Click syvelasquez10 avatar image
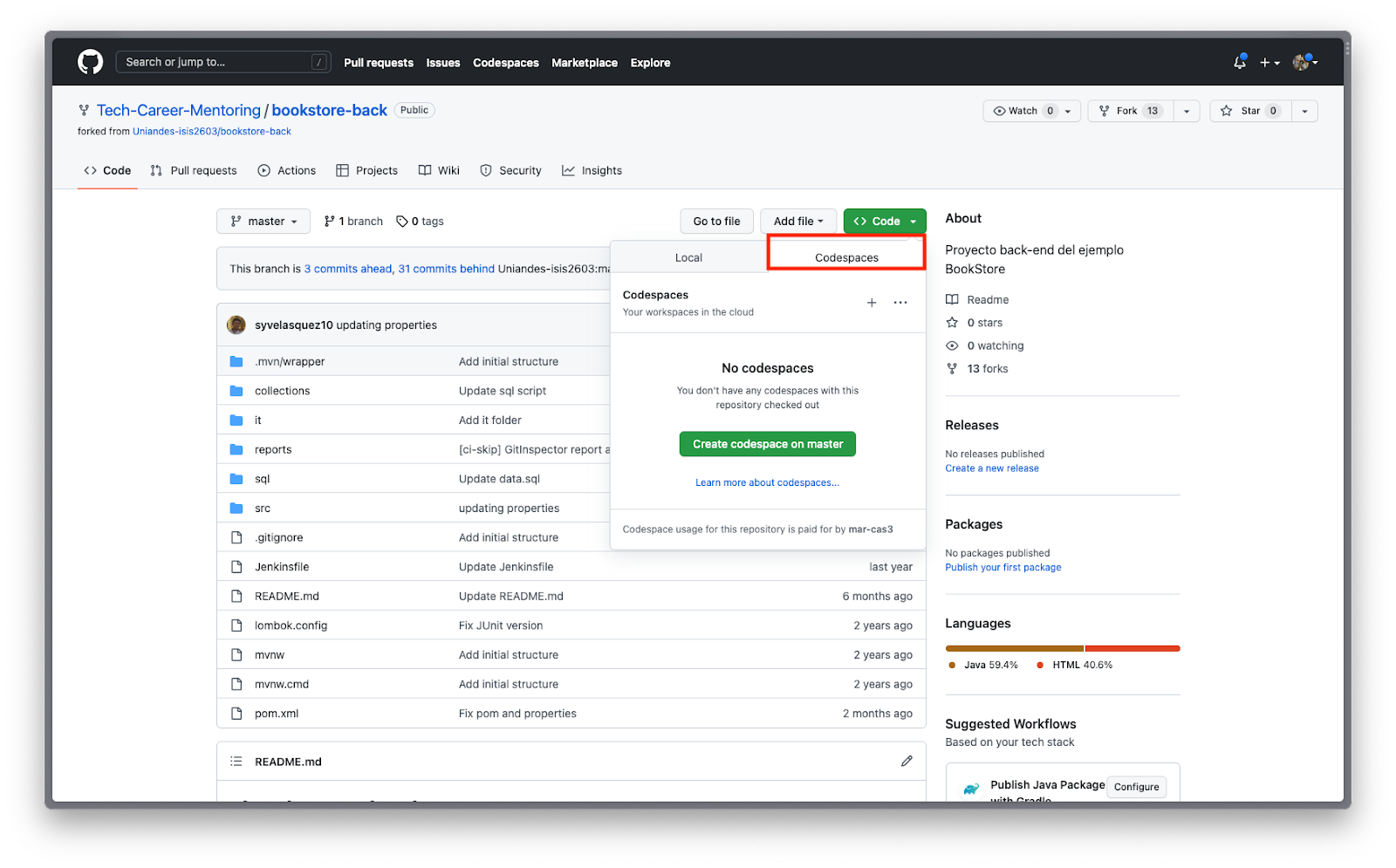Screen dimensions: 1396x868 (x=236, y=325)
